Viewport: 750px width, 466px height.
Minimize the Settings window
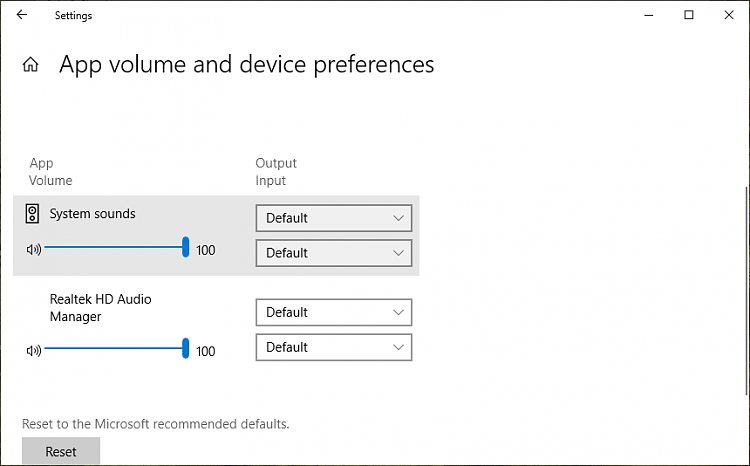coord(642,15)
